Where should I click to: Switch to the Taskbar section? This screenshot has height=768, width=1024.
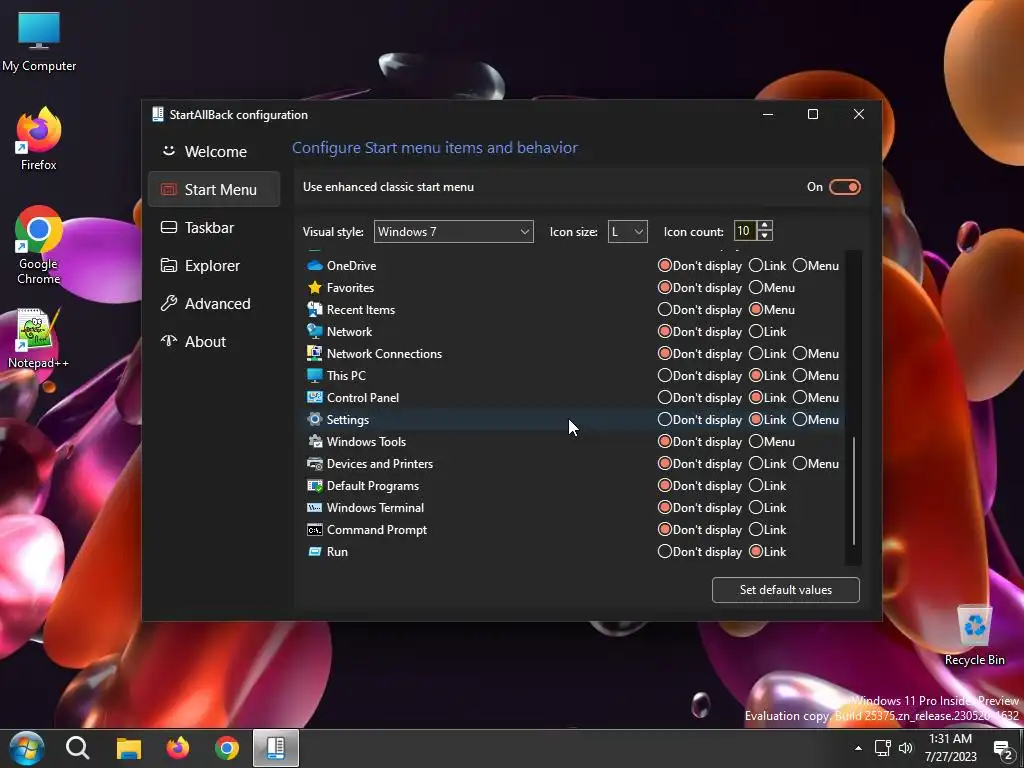click(x=214, y=227)
